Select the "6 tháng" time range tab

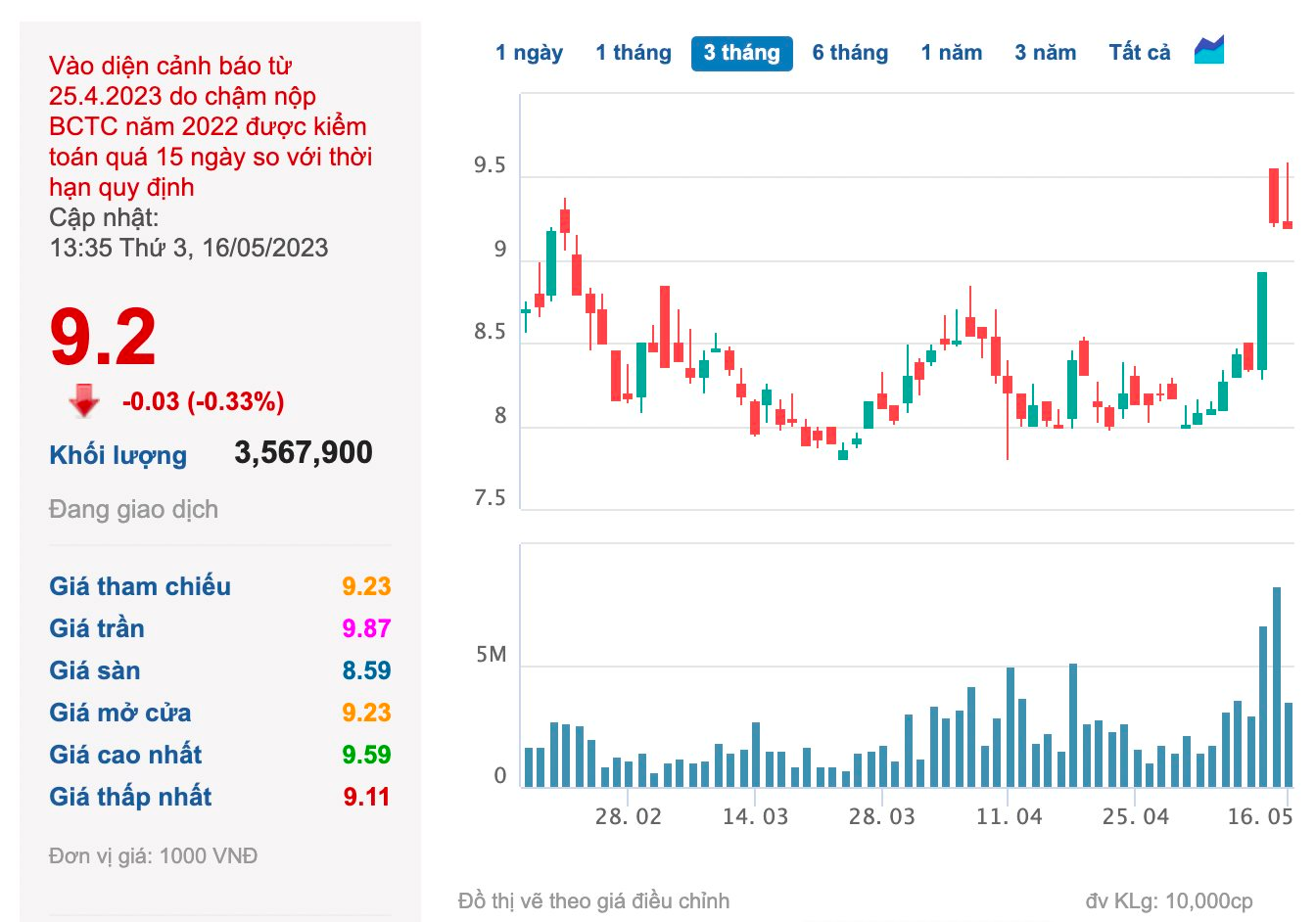pos(850,53)
